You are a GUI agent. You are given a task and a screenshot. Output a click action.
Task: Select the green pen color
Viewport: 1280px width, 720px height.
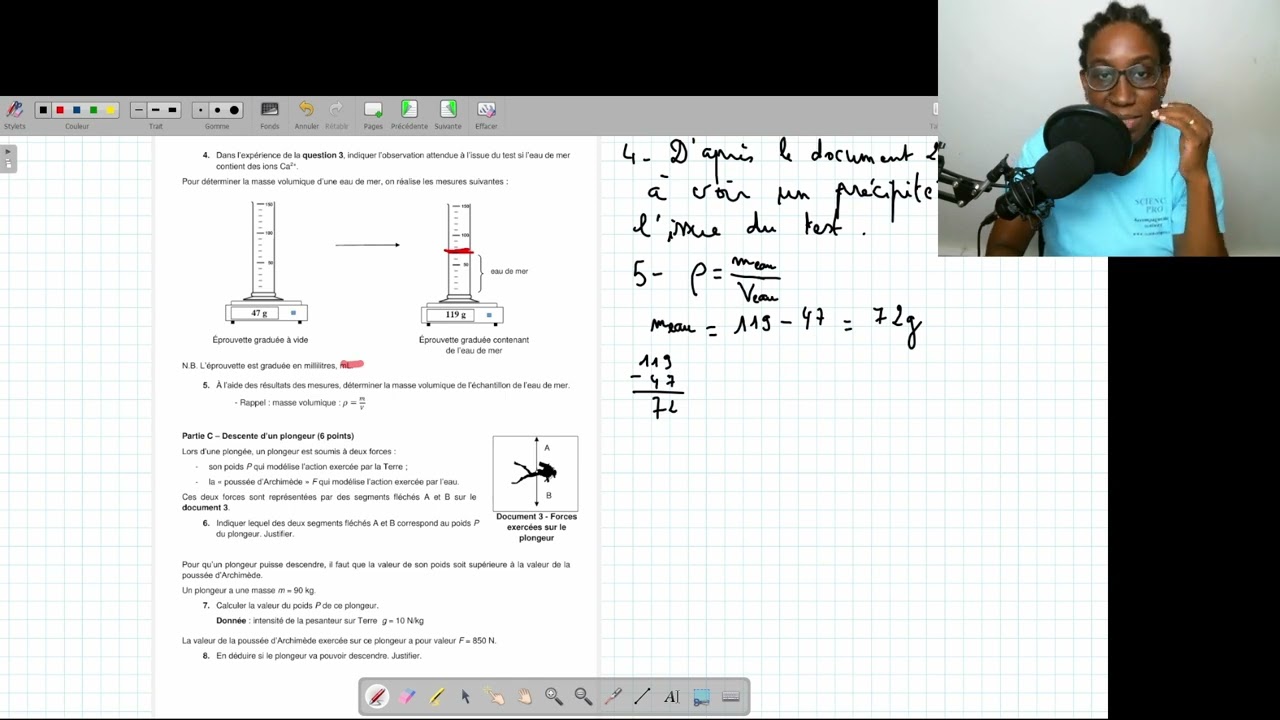point(94,110)
